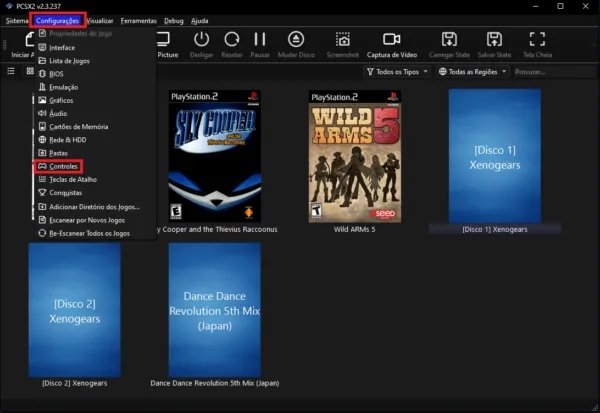Click the Resetar toolbar icon
Image resolution: width=600 pixels, height=413 pixels.
tap(232, 39)
